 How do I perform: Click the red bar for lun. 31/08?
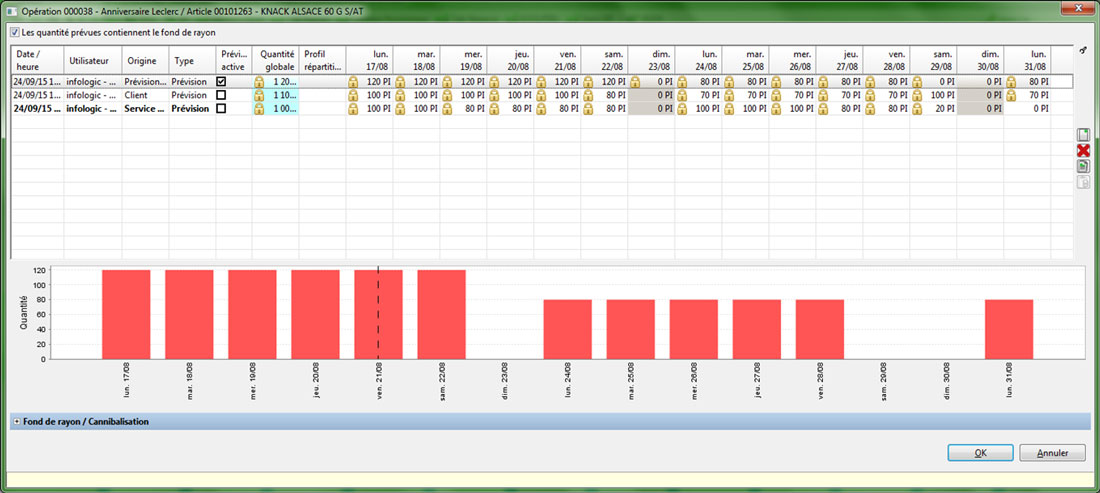pyautogui.click(x=1009, y=330)
